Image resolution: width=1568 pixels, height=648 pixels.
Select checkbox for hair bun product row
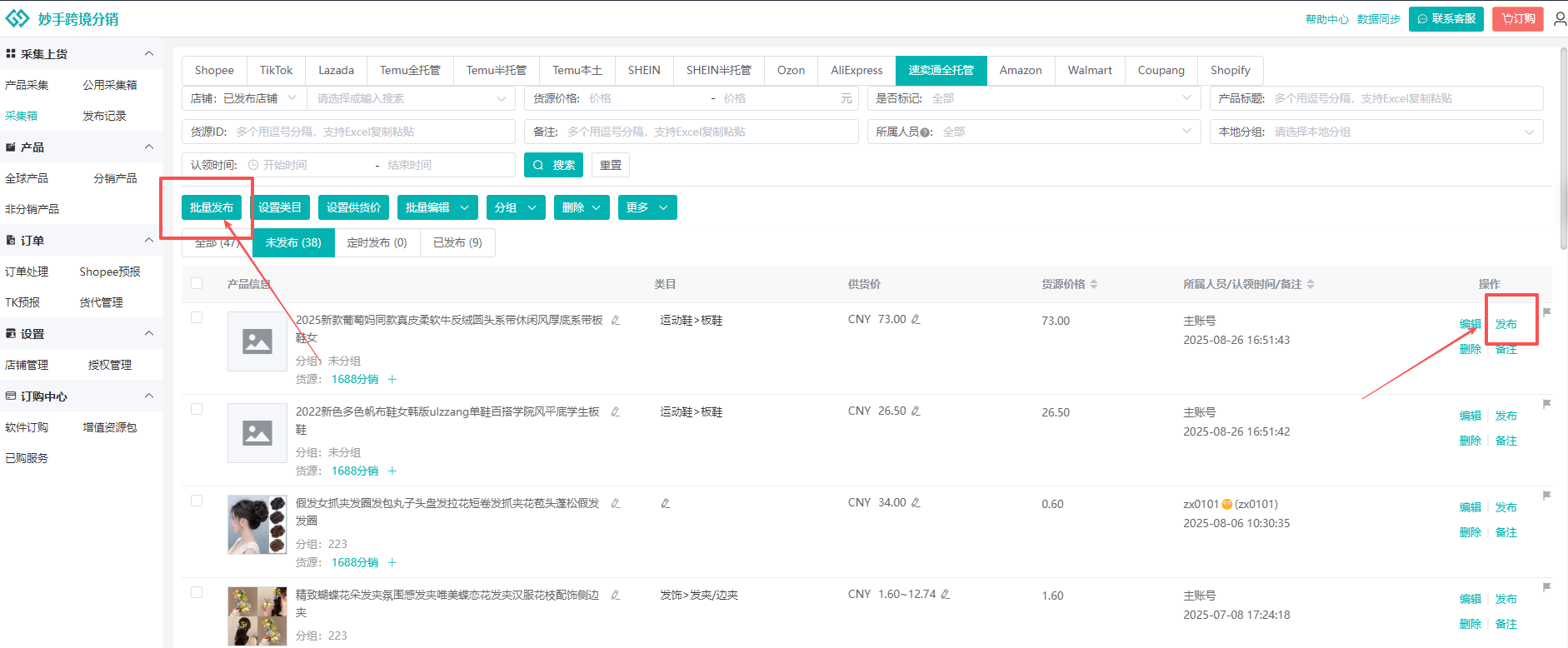tap(197, 501)
